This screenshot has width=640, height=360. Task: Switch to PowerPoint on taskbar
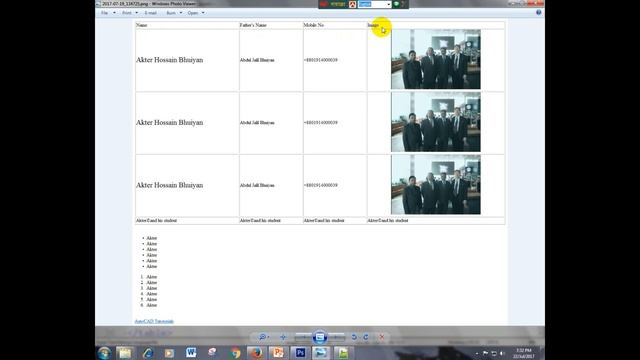coord(278,353)
